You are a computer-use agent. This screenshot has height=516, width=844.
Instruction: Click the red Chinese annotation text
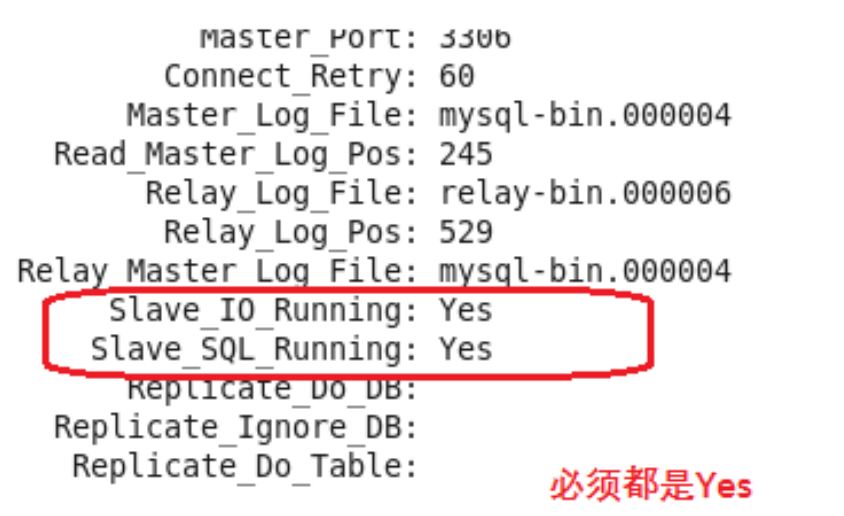coord(650,485)
